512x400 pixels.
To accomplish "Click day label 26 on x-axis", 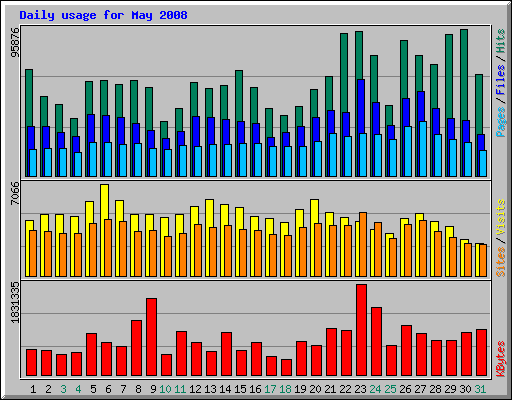I will point(405,389).
